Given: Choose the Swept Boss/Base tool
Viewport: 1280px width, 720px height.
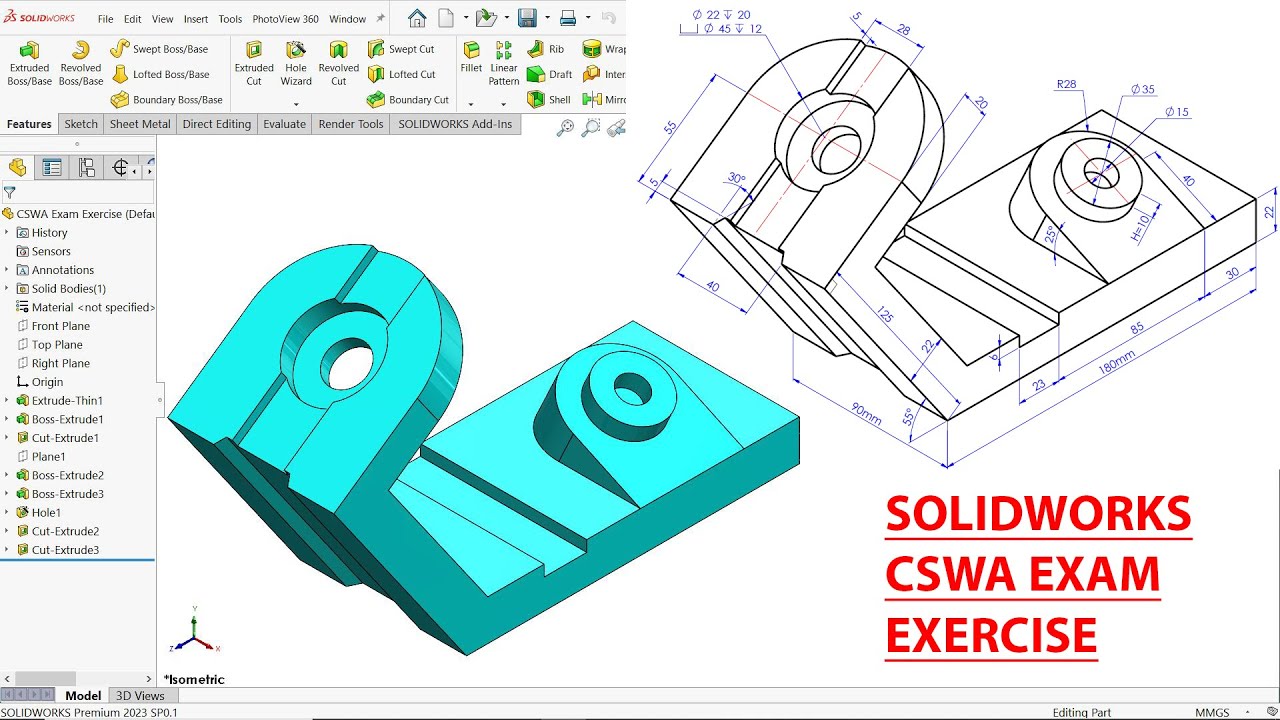Looking at the screenshot, I should pyautogui.click(x=159, y=49).
